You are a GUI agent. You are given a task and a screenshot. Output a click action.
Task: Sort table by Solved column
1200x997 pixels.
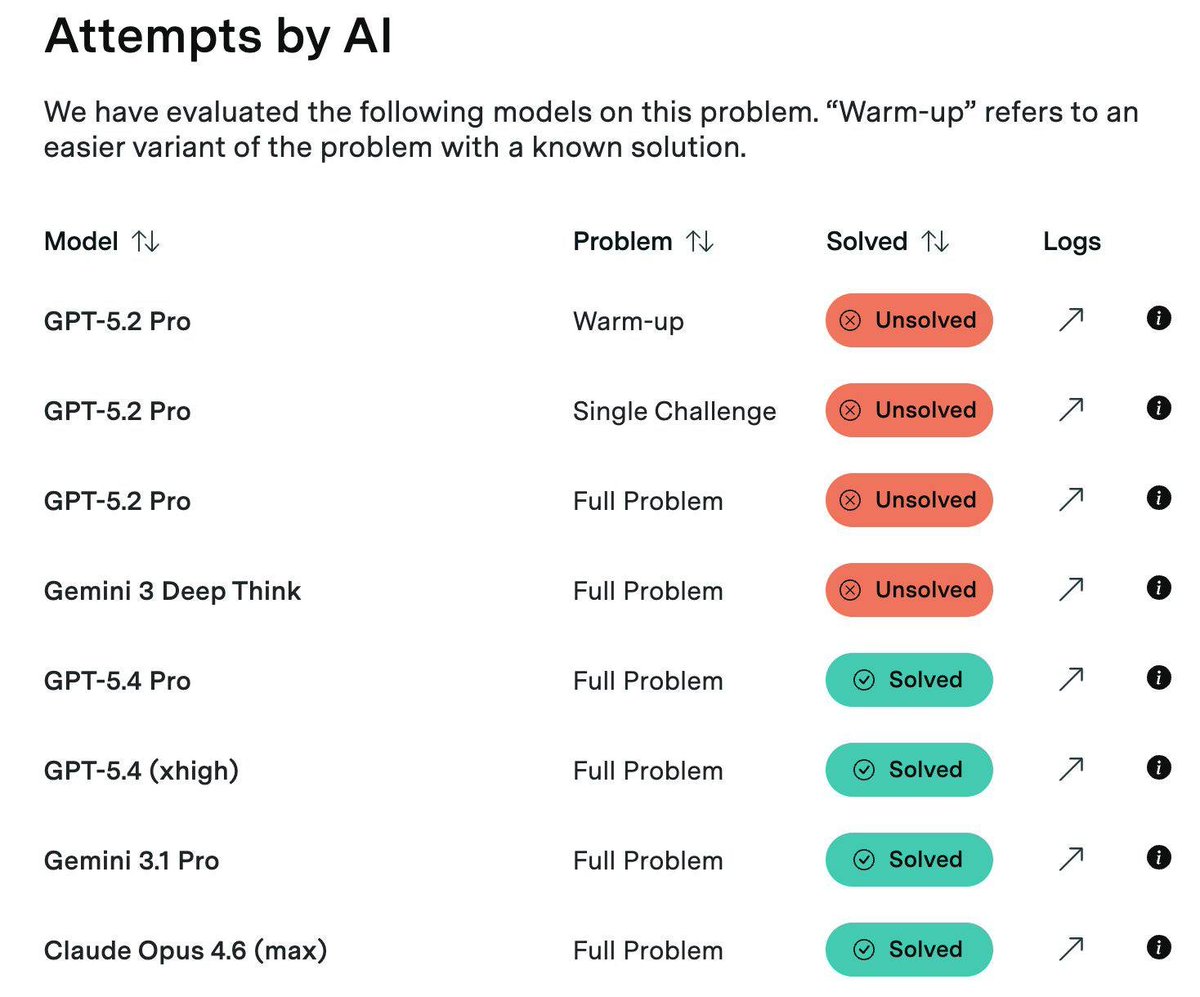point(935,242)
